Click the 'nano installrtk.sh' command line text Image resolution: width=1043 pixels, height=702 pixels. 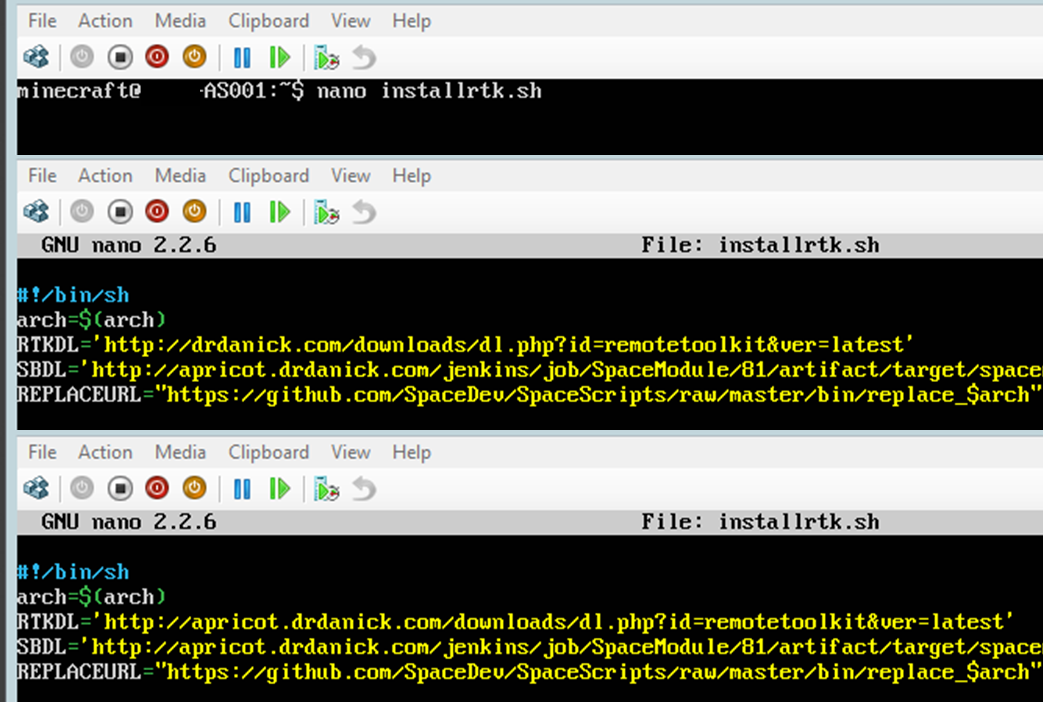tap(429, 90)
